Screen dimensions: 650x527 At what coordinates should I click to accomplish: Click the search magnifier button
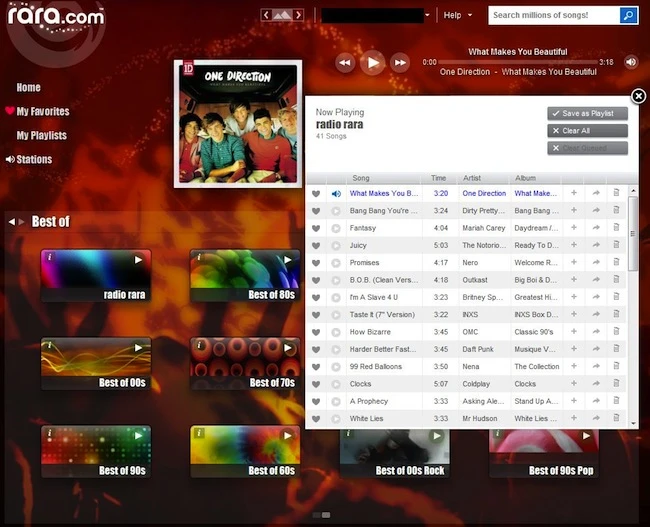click(x=628, y=15)
